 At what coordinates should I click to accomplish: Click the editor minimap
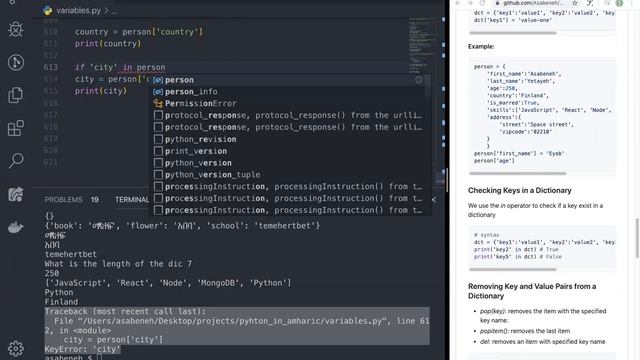pyautogui.click(x=422, y=45)
